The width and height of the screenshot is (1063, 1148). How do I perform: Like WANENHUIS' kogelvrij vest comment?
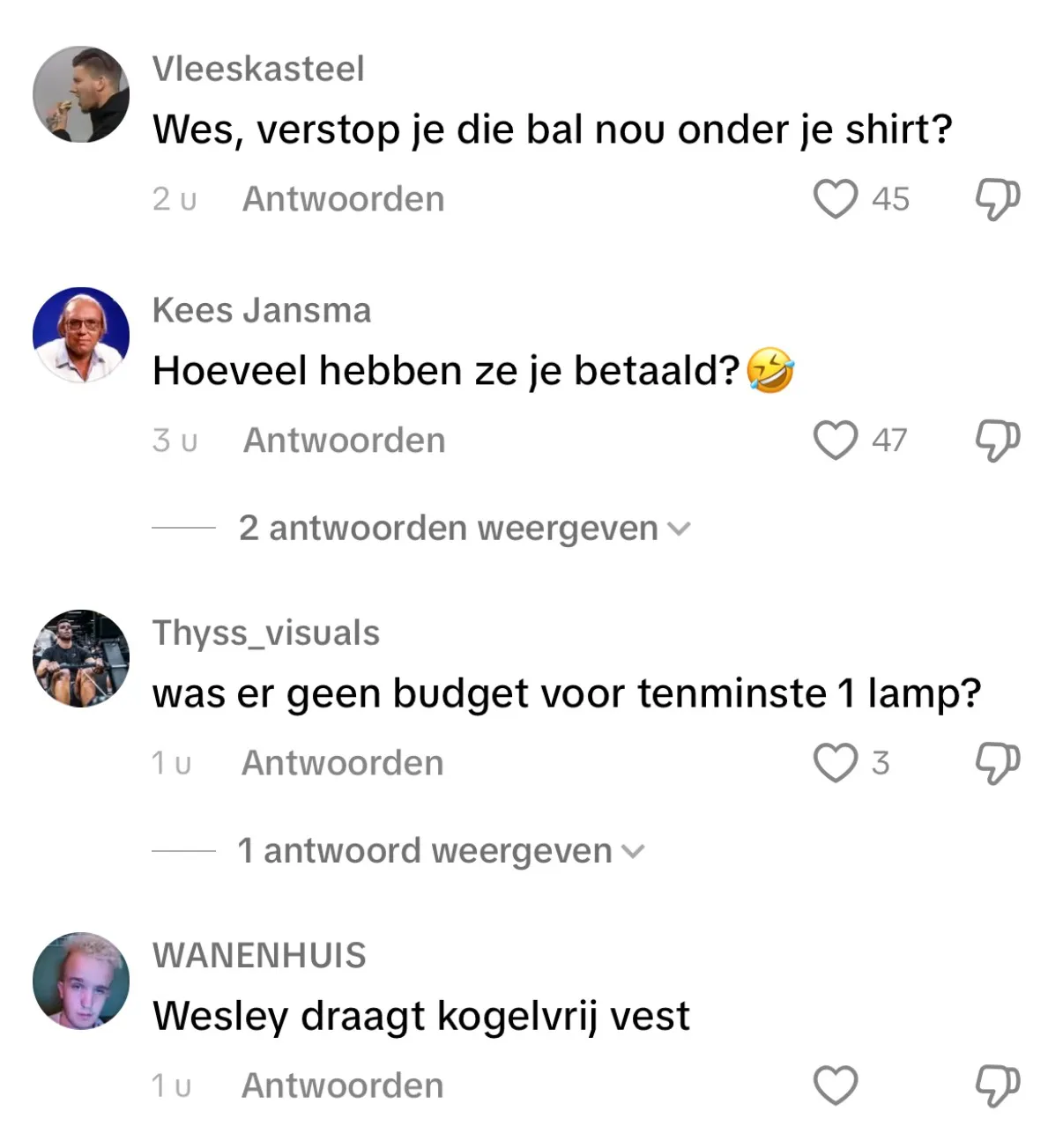point(835,1085)
